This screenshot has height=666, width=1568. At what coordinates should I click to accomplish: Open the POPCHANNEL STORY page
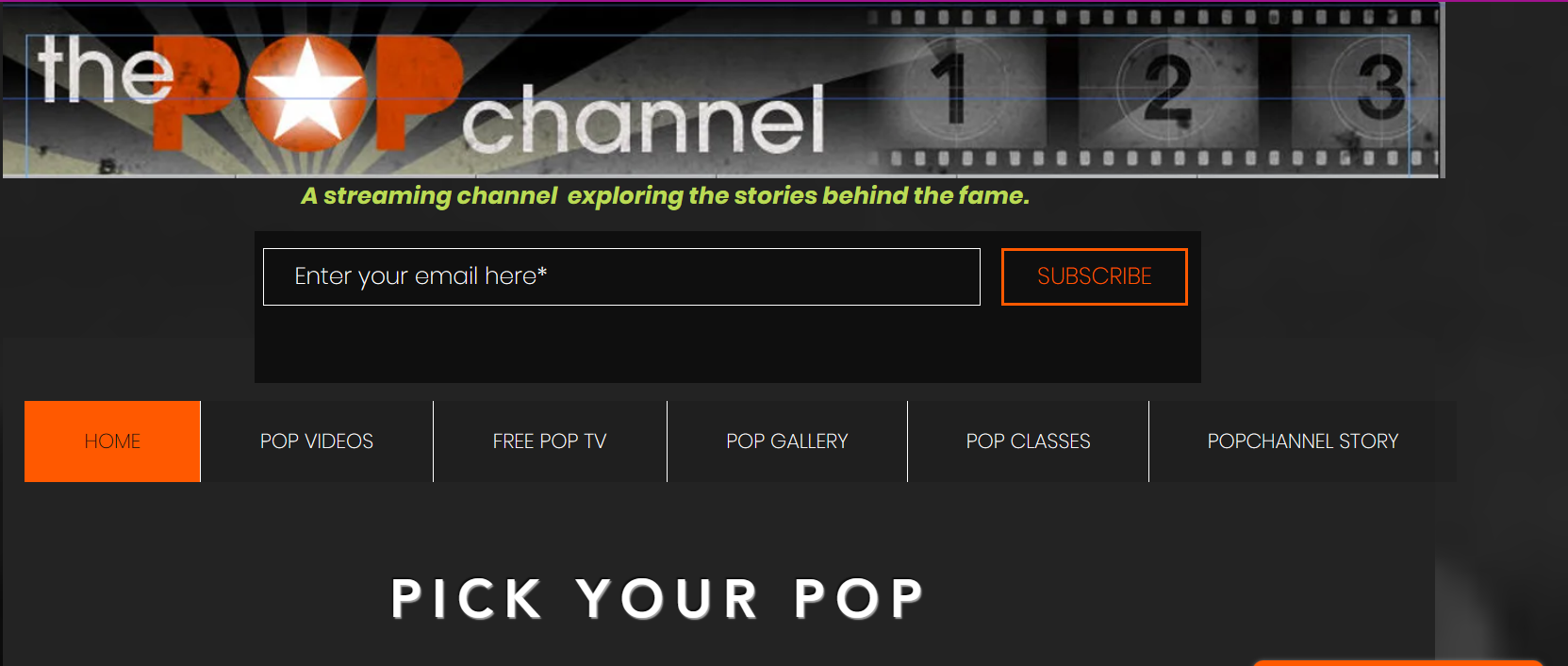[1303, 441]
